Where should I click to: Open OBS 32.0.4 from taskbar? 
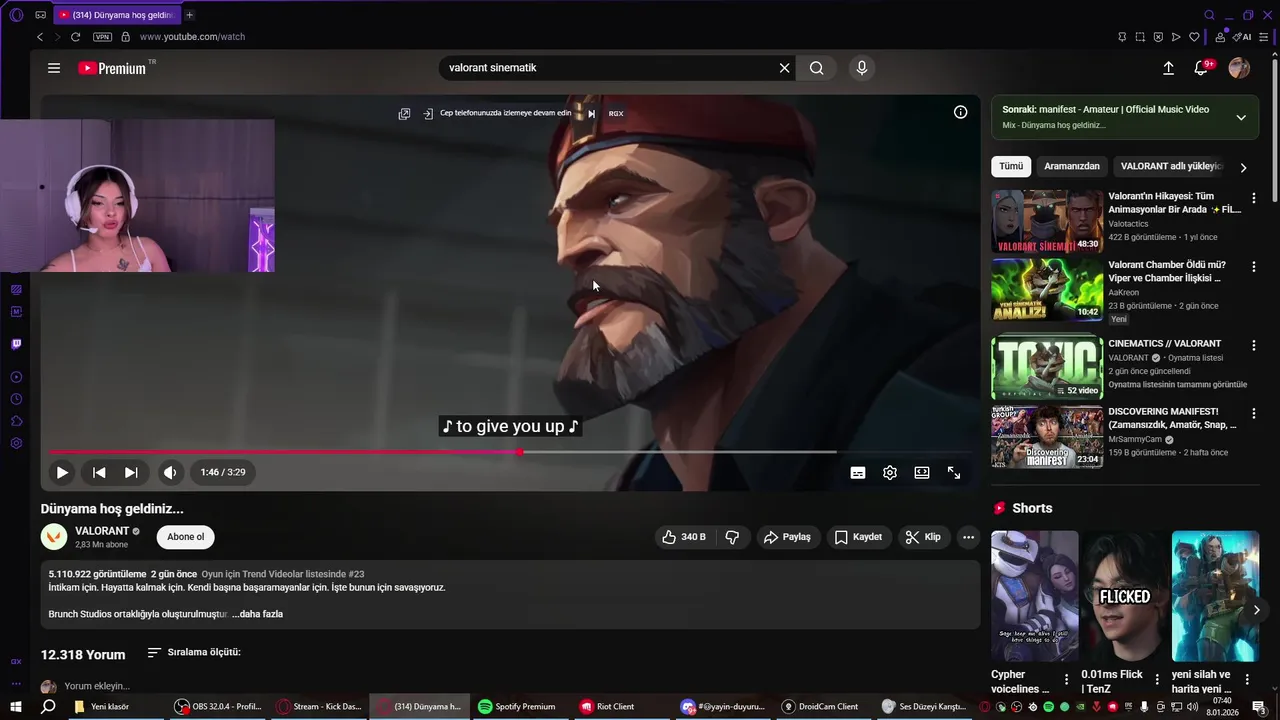218,706
